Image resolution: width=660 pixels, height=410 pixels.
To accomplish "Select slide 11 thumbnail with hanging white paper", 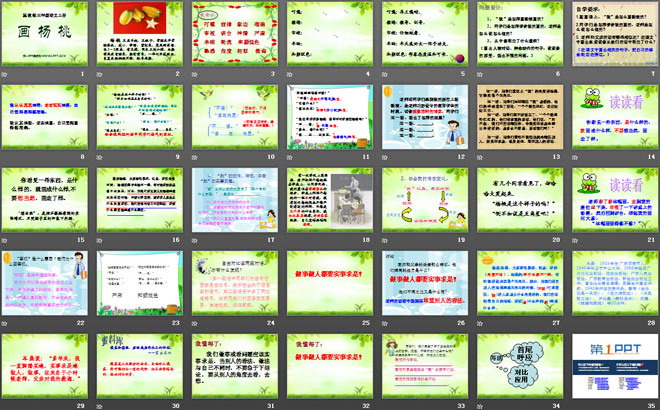I will click(330, 117).
